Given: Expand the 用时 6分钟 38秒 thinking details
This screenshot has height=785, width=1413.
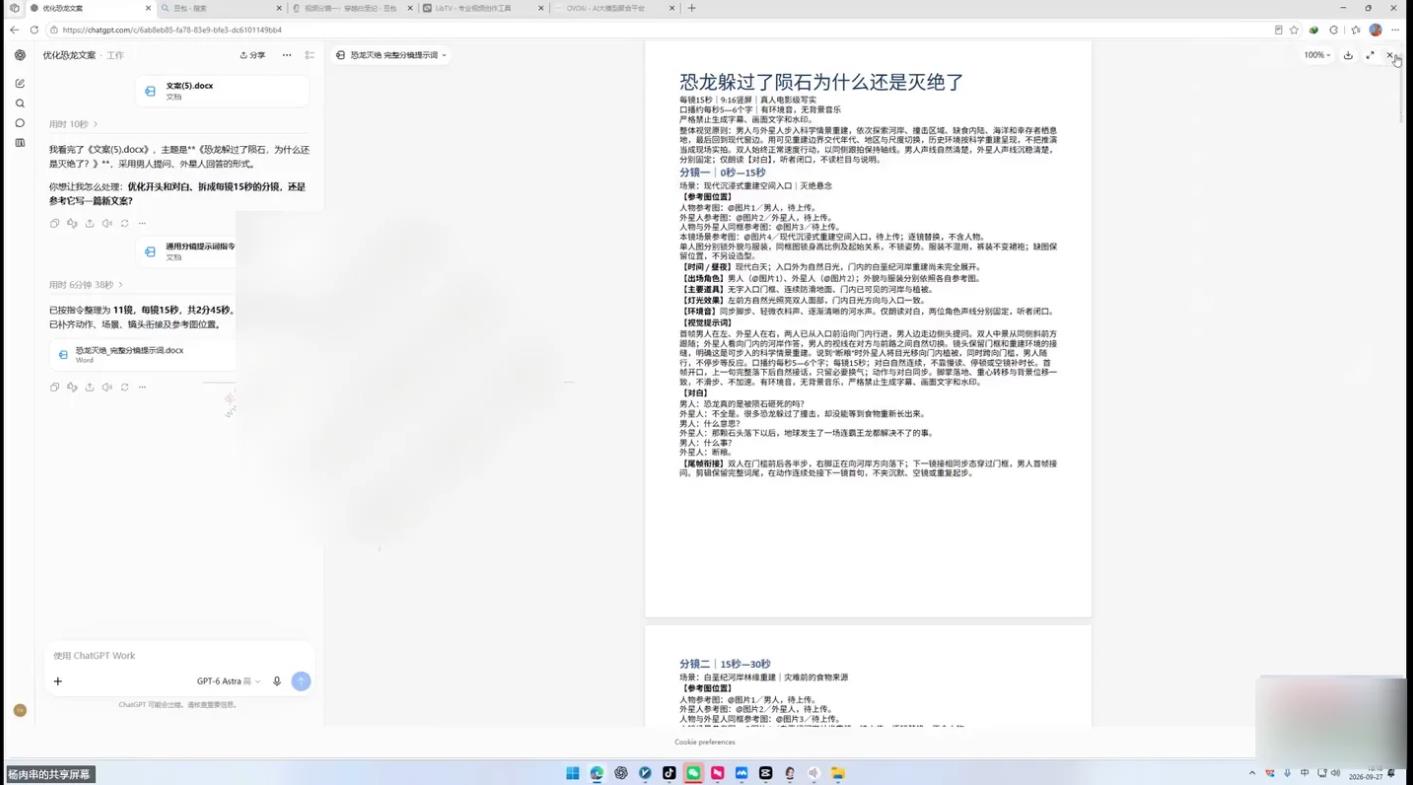Looking at the screenshot, I should pos(86,285).
